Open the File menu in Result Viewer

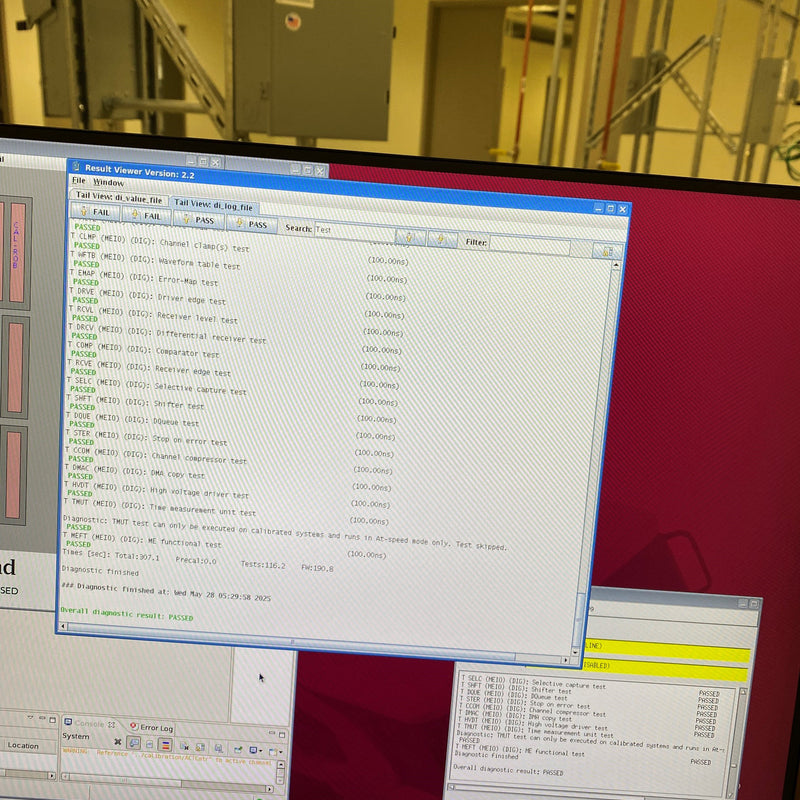coord(79,180)
